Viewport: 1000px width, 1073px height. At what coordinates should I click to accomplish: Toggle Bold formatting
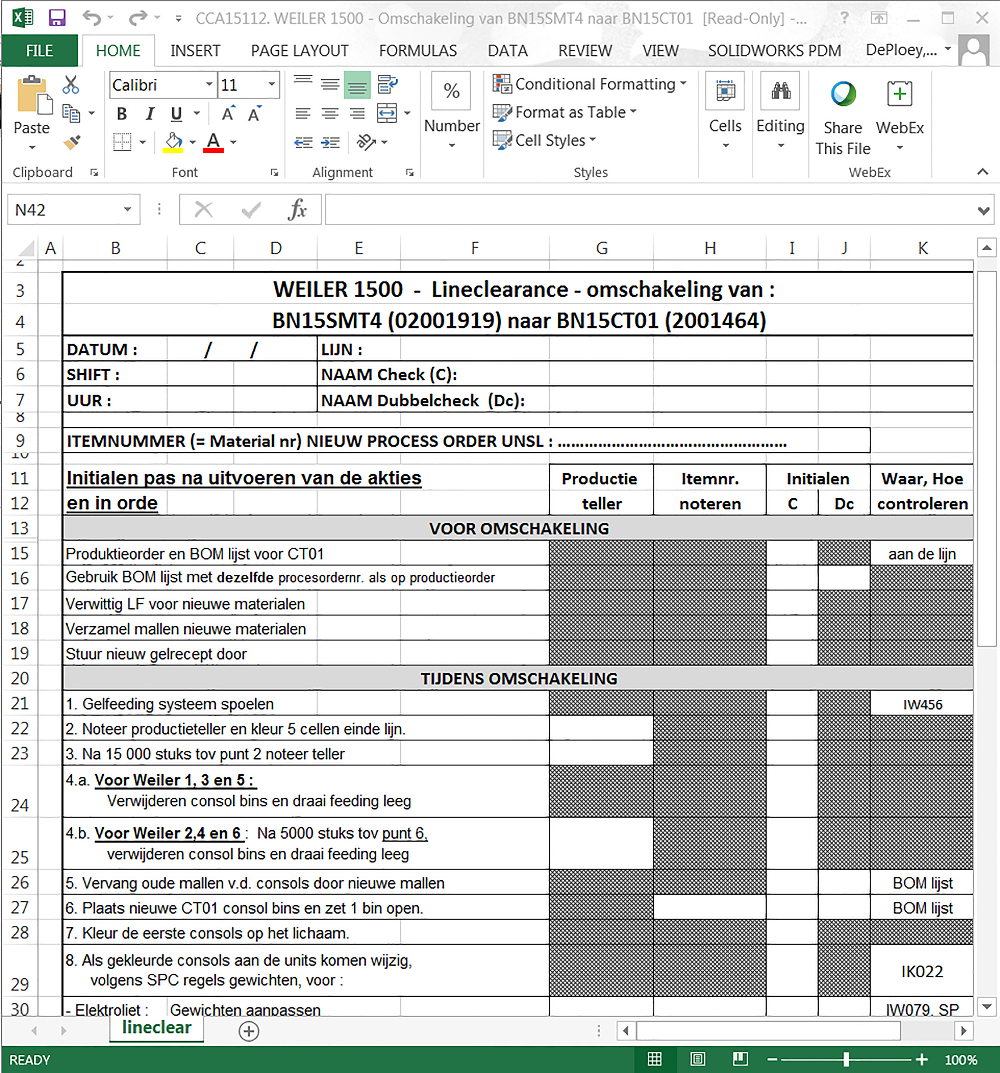(x=122, y=114)
